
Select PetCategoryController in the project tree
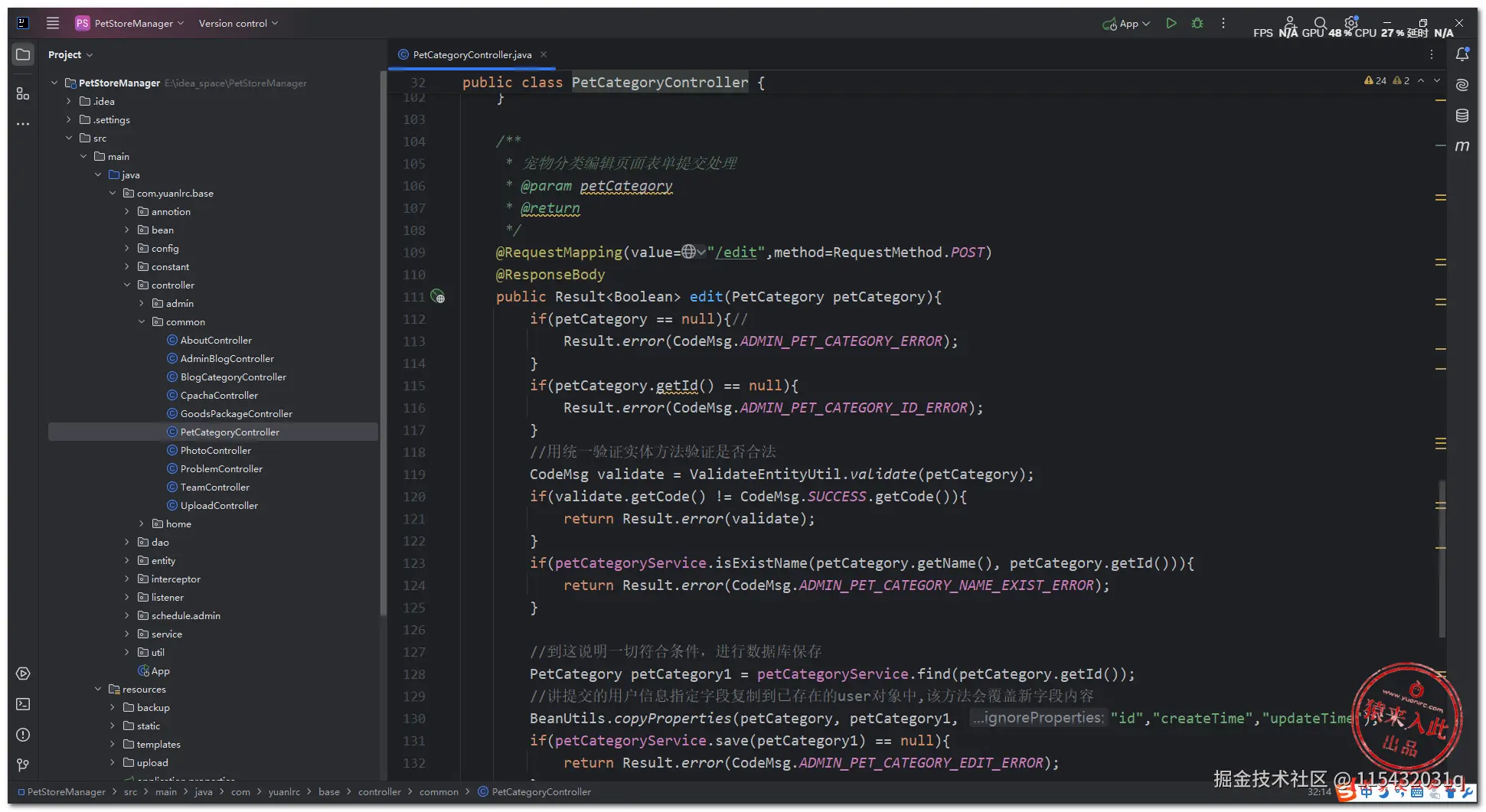[230, 432]
